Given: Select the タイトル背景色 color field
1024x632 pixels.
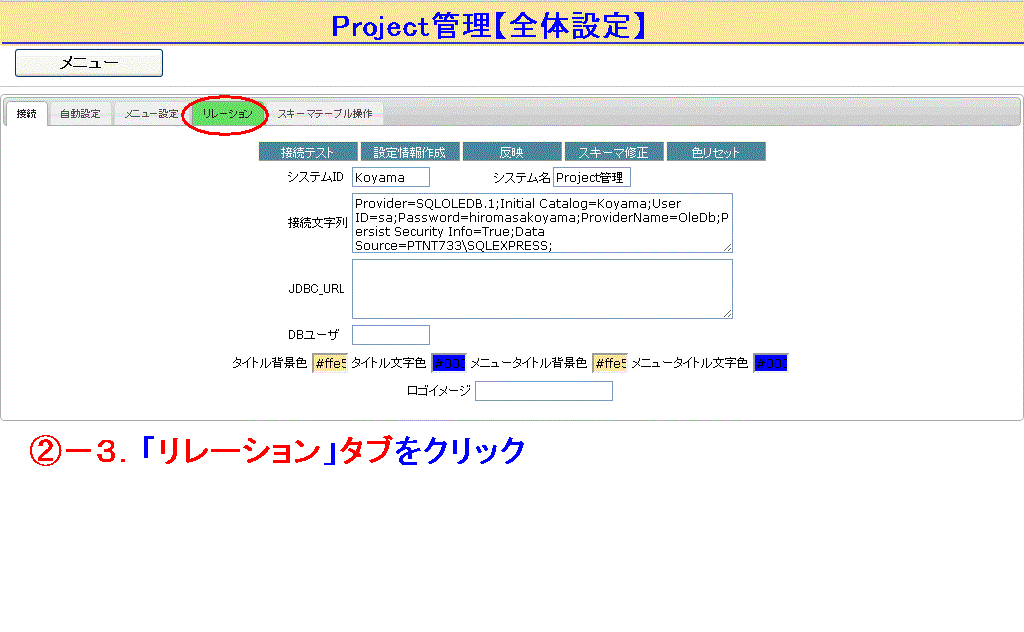Looking at the screenshot, I should pyautogui.click(x=329, y=363).
